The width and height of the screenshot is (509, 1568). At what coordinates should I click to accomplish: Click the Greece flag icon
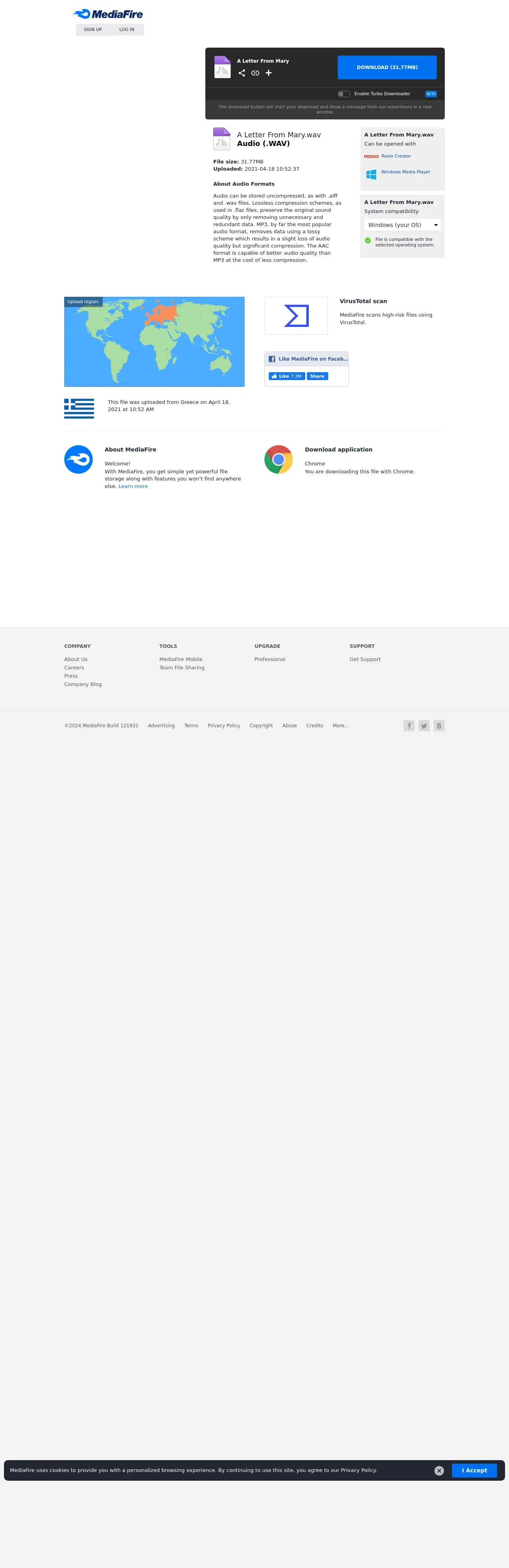(79, 408)
